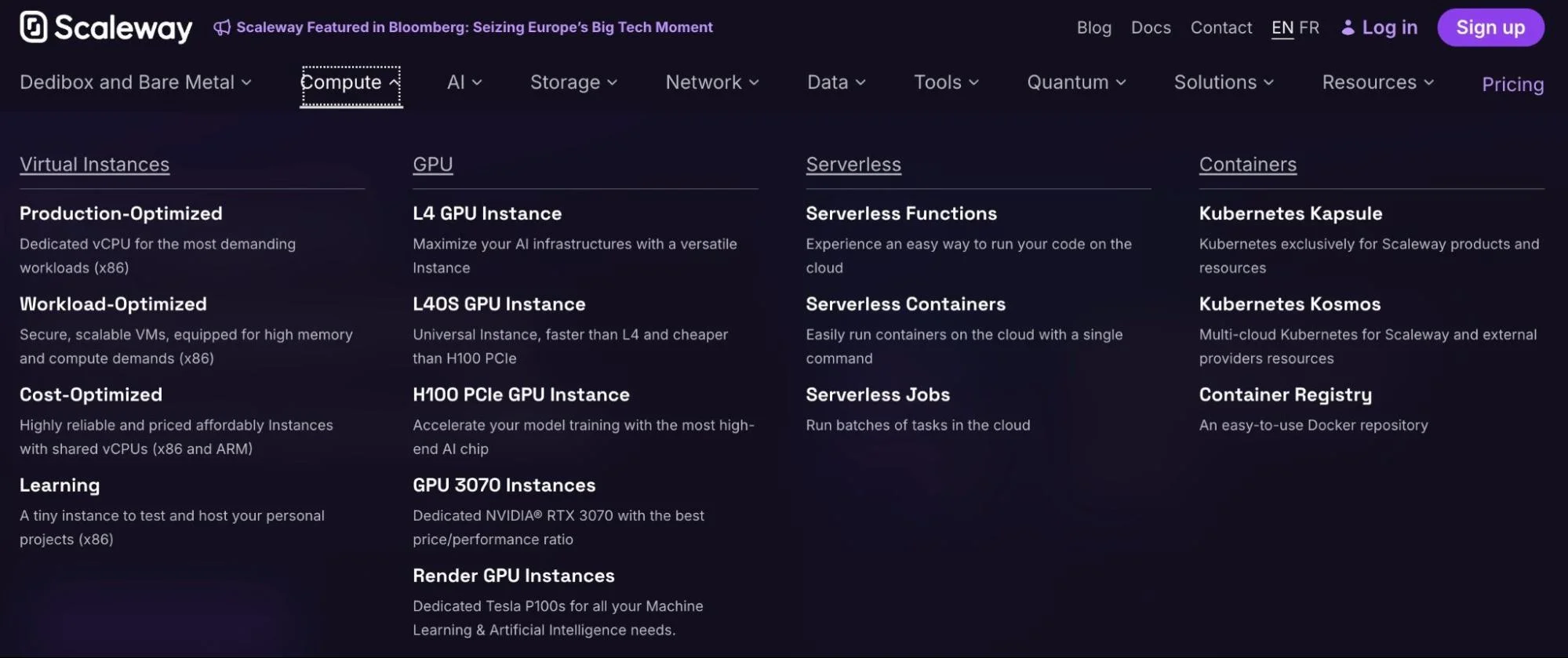The height and width of the screenshot is (658, 1568).
Task: Open Kubernetes Kosmos
Action: 1290,304
